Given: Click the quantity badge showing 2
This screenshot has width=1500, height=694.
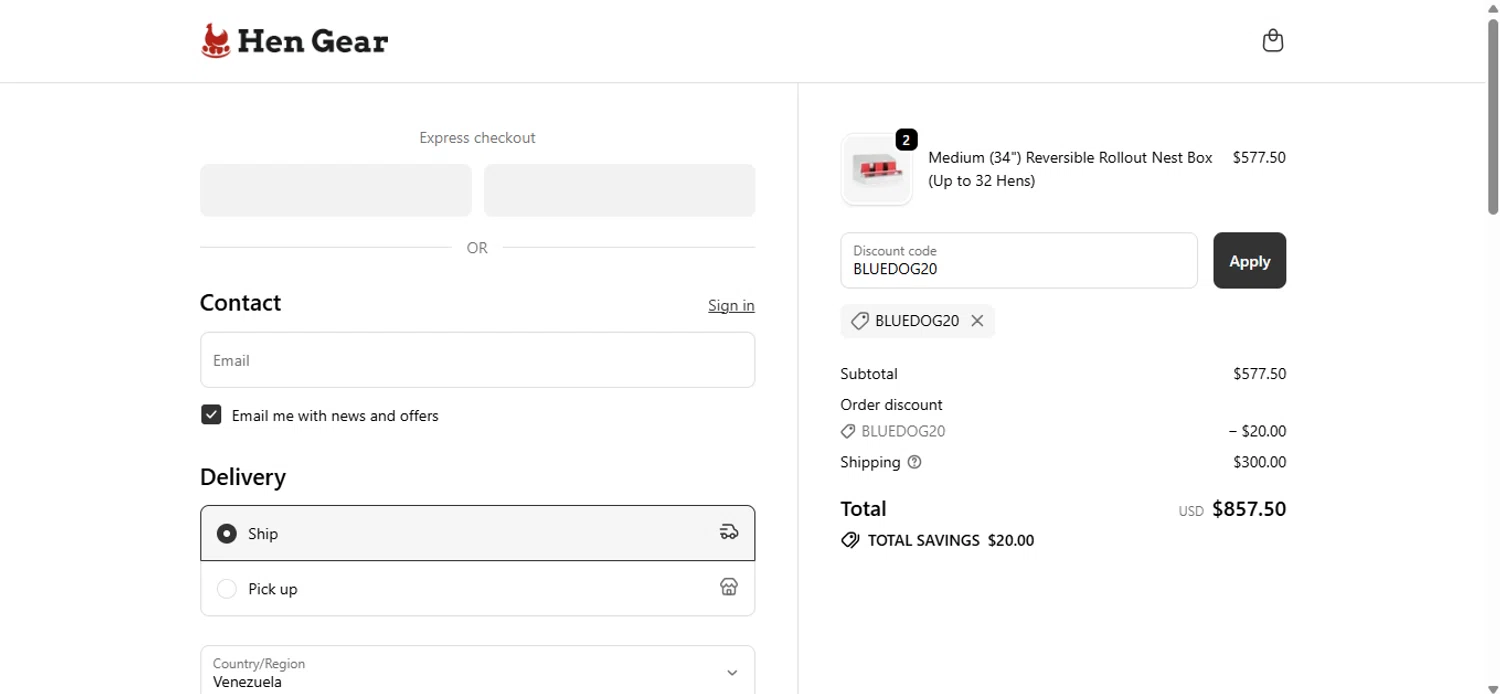Looking at the screenshot, I should [x=906, y=140].
